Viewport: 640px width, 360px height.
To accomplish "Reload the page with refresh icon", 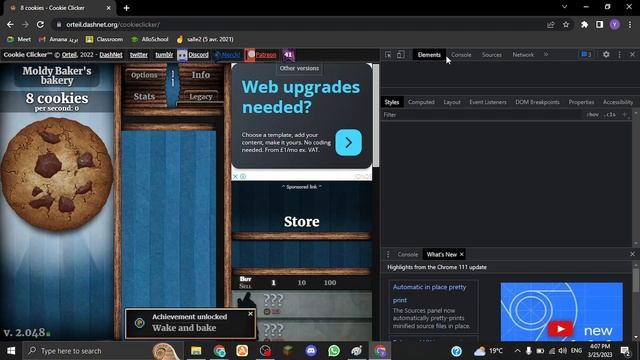I will 40,24.
